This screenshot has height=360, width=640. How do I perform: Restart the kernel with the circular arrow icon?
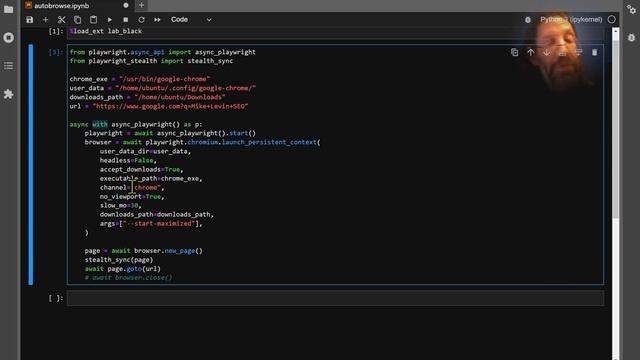pyautogui.click(x=141, y=20)
